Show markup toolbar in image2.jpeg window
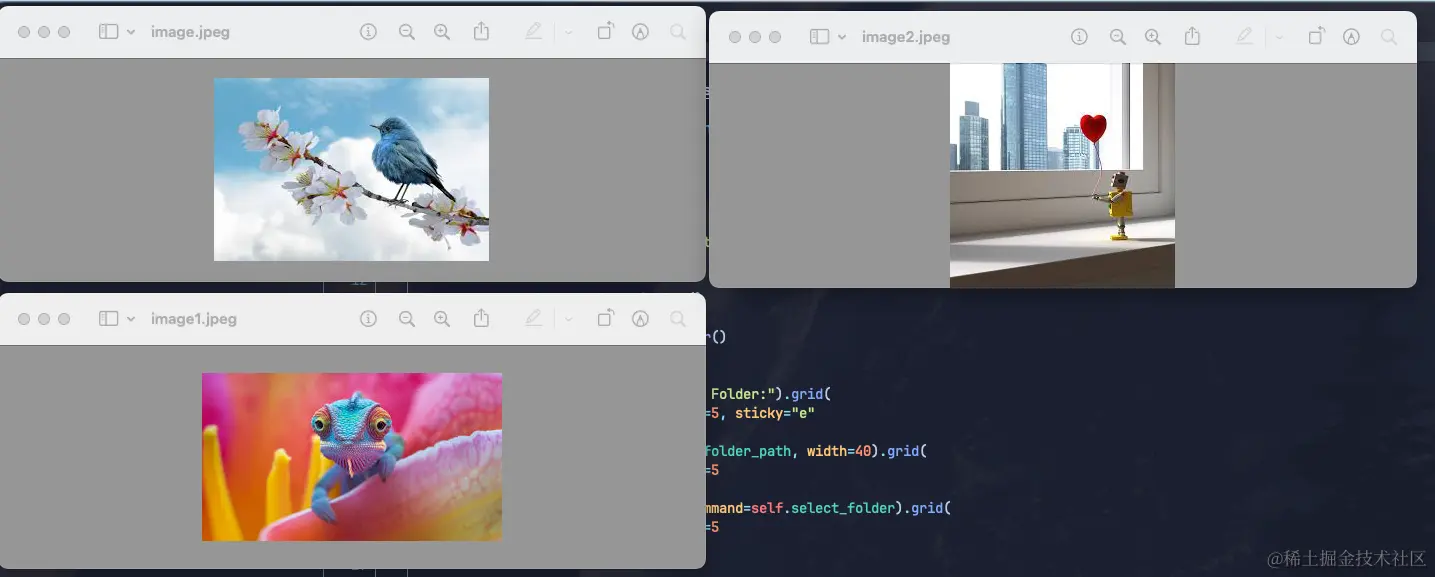The height and width of the screenshot is (577, 1435). tap(1352, 37)
